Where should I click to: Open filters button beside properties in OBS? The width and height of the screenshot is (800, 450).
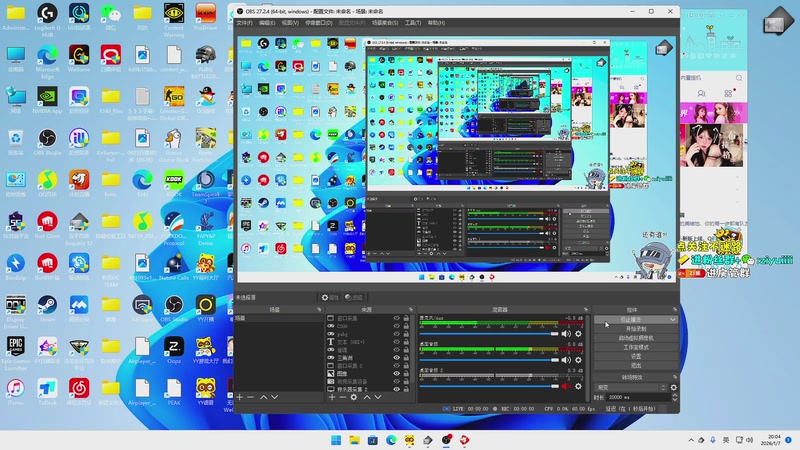pyautogui.click(x=354, y=297)
